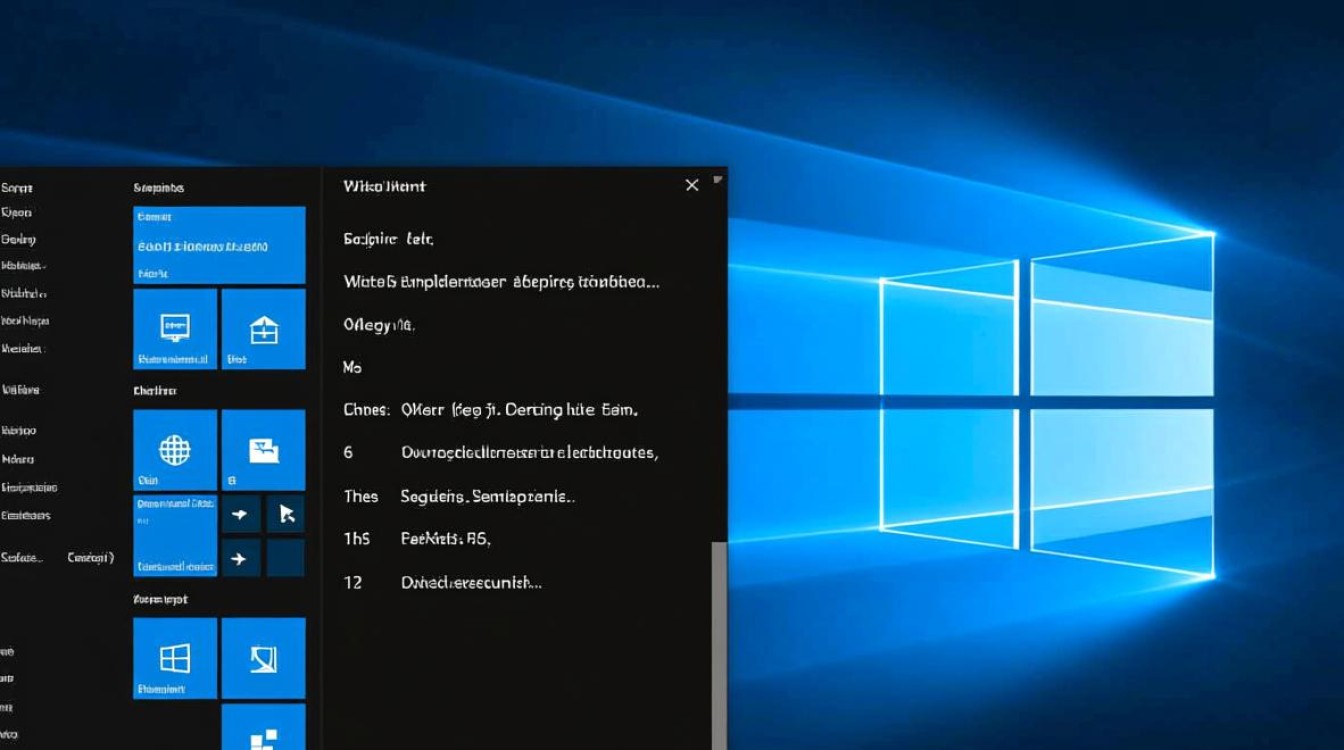The width and height of the screenshot is (1344, 750).
Task: Select the "Sofate..." item in left list
Action: coord(24,558)
